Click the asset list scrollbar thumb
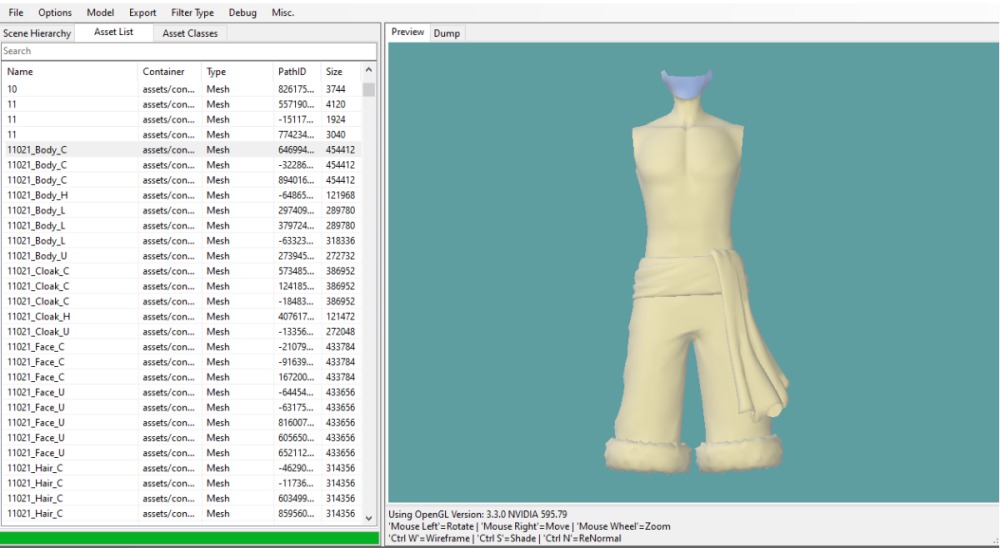 coord(369,89)
